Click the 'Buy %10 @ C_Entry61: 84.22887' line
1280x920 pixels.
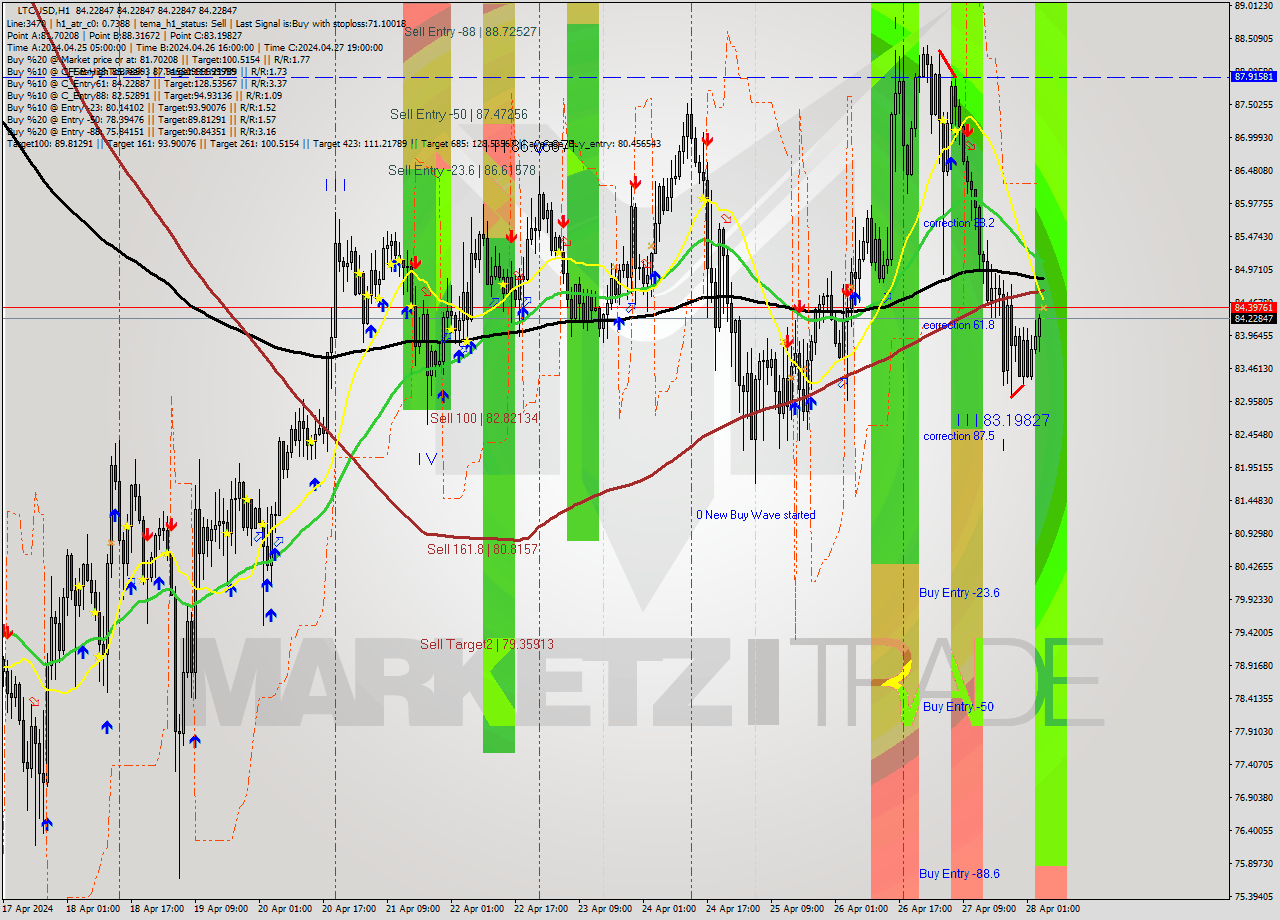[147, 83]
